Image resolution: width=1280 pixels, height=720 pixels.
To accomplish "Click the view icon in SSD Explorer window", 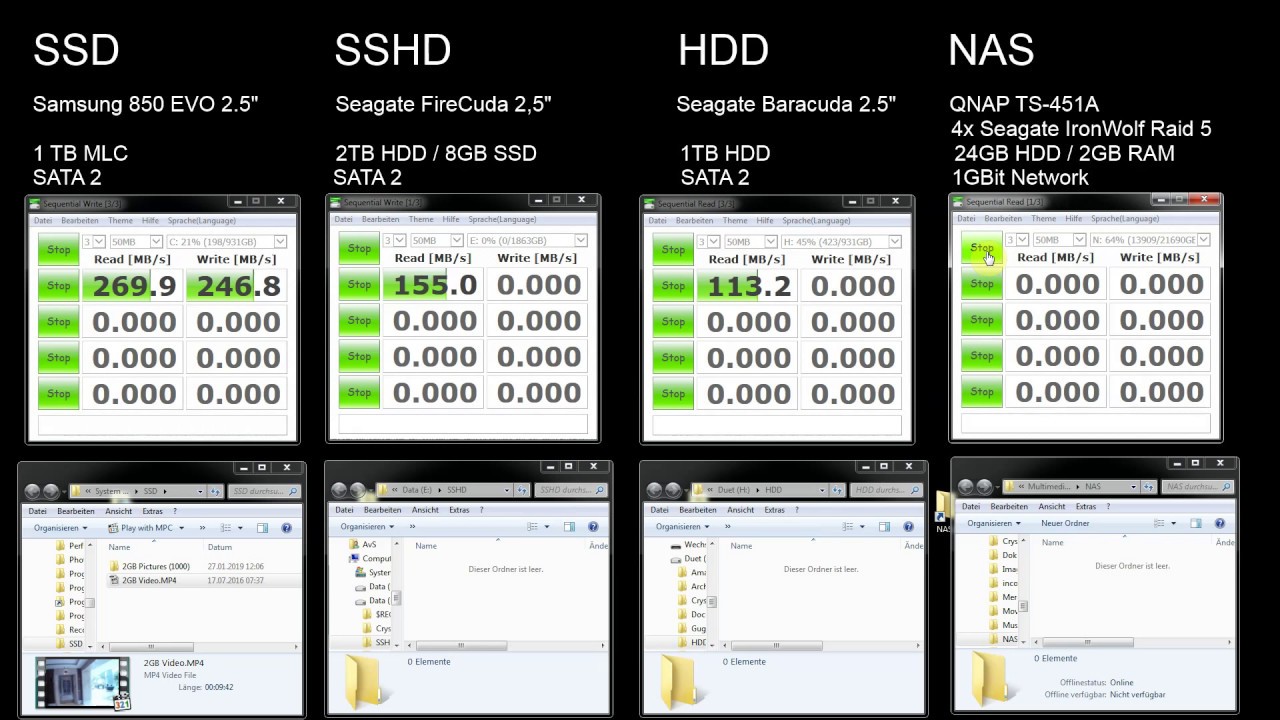I will (x=226, y=528).
